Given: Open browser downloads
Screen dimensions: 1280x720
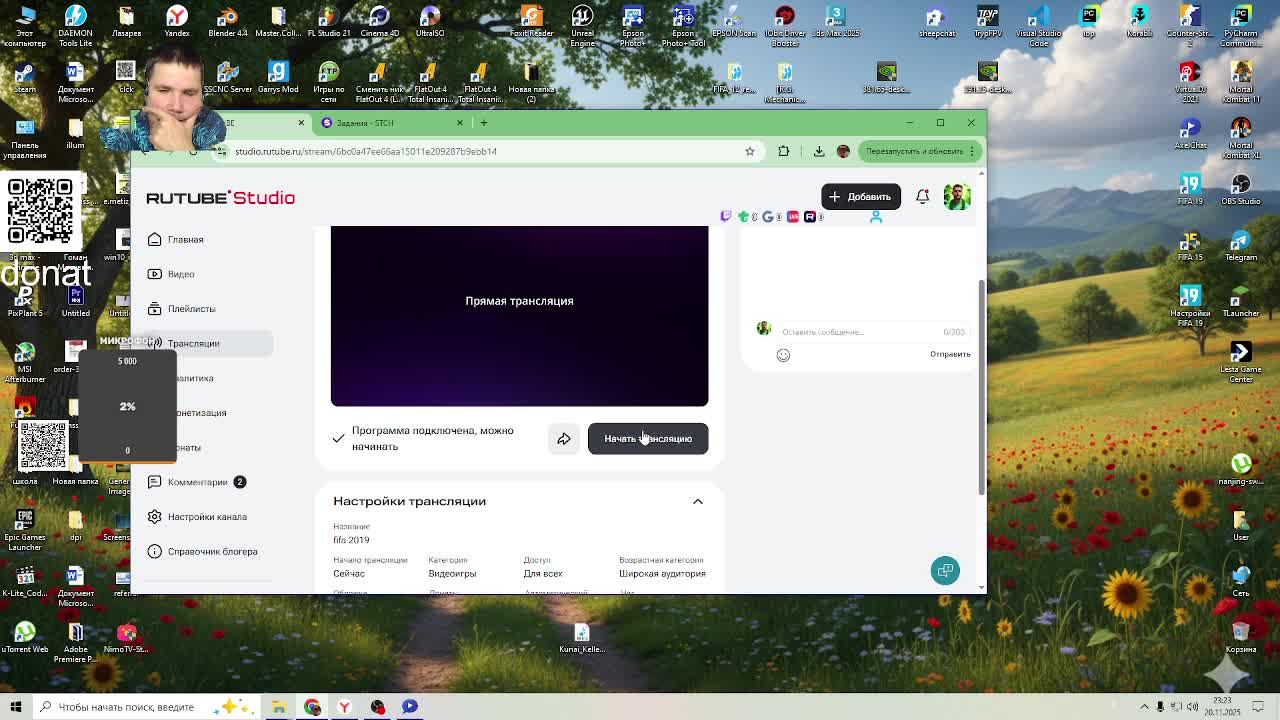Looking at the screenshot, I should (x=819, y=152).
